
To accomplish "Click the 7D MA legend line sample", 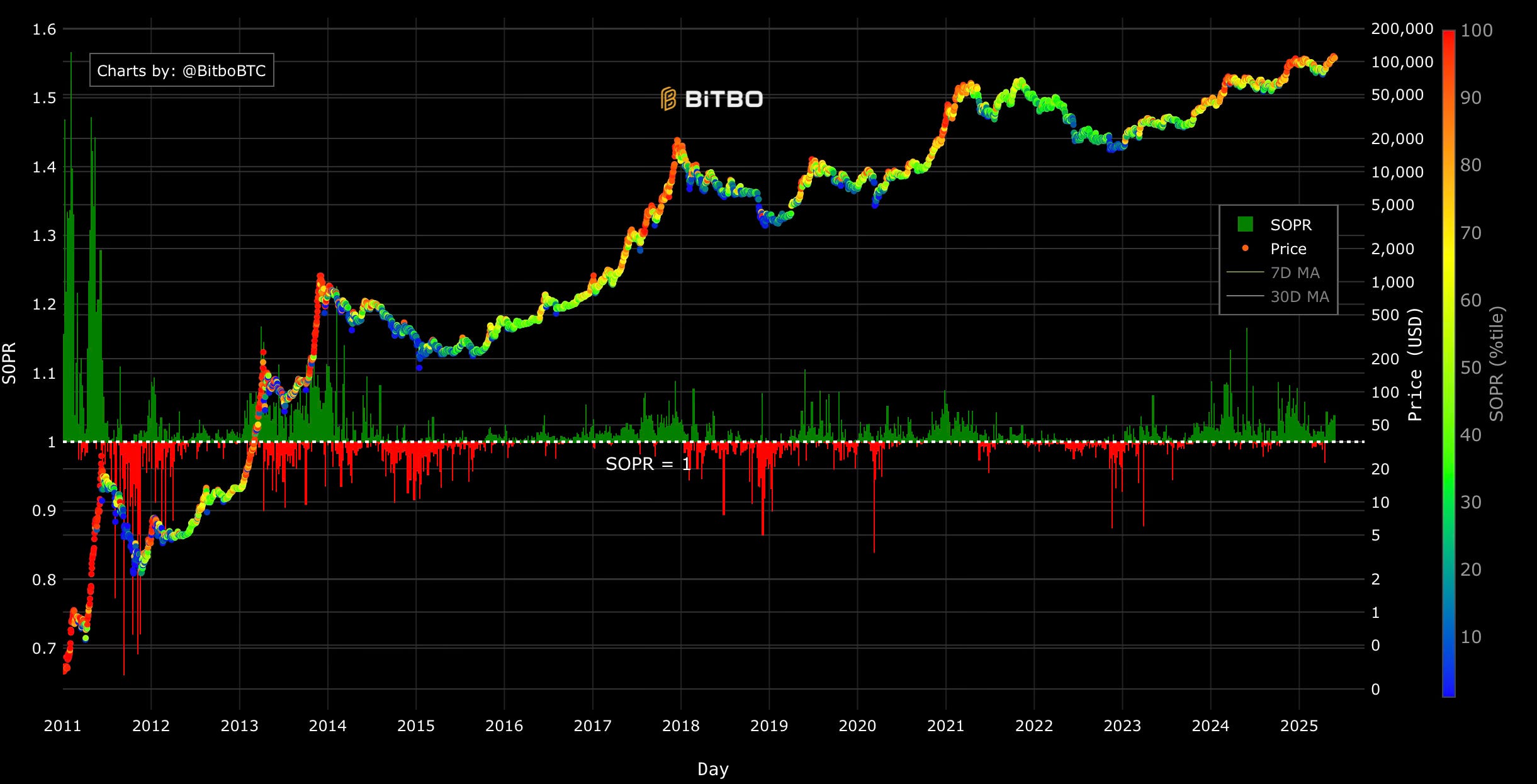I will pyautogui.click(x=1245, y=272).
